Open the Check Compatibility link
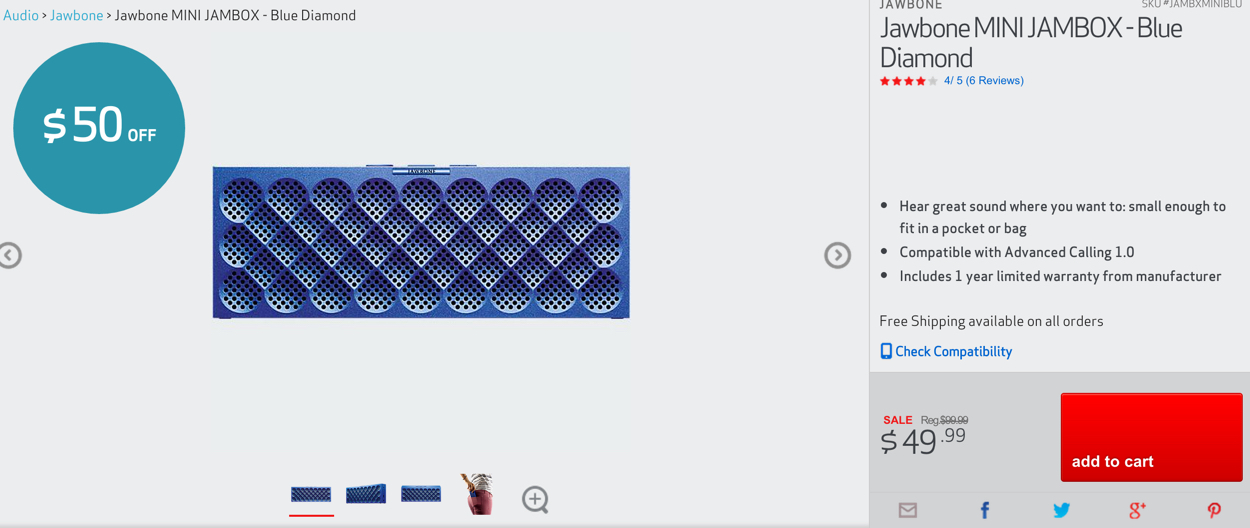The width and height of the screenshot is (1250, 528). (x=953, y=351)
